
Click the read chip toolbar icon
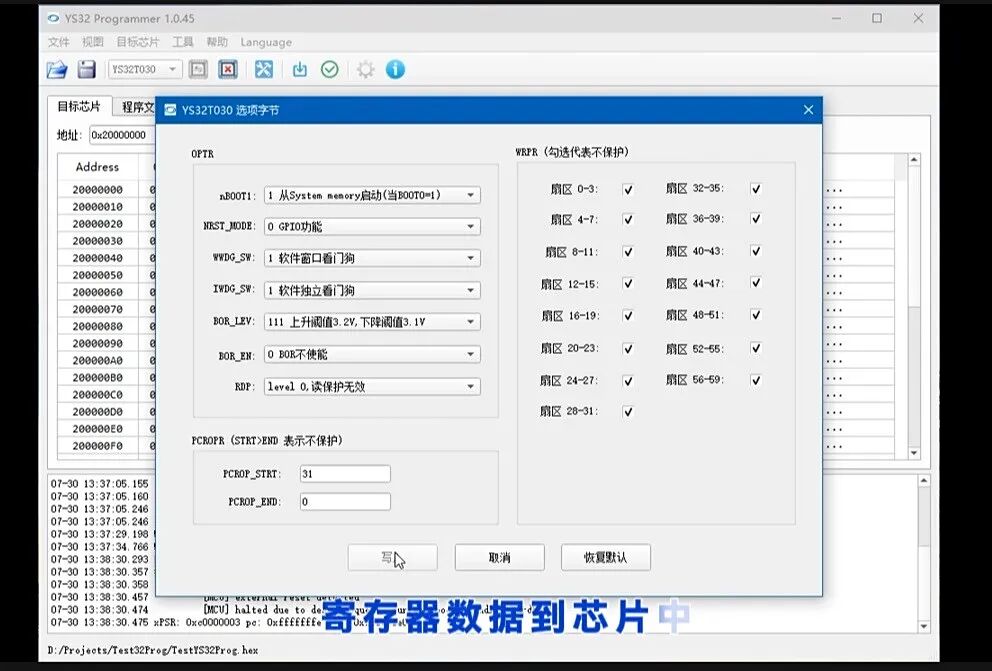click(198, 70)
